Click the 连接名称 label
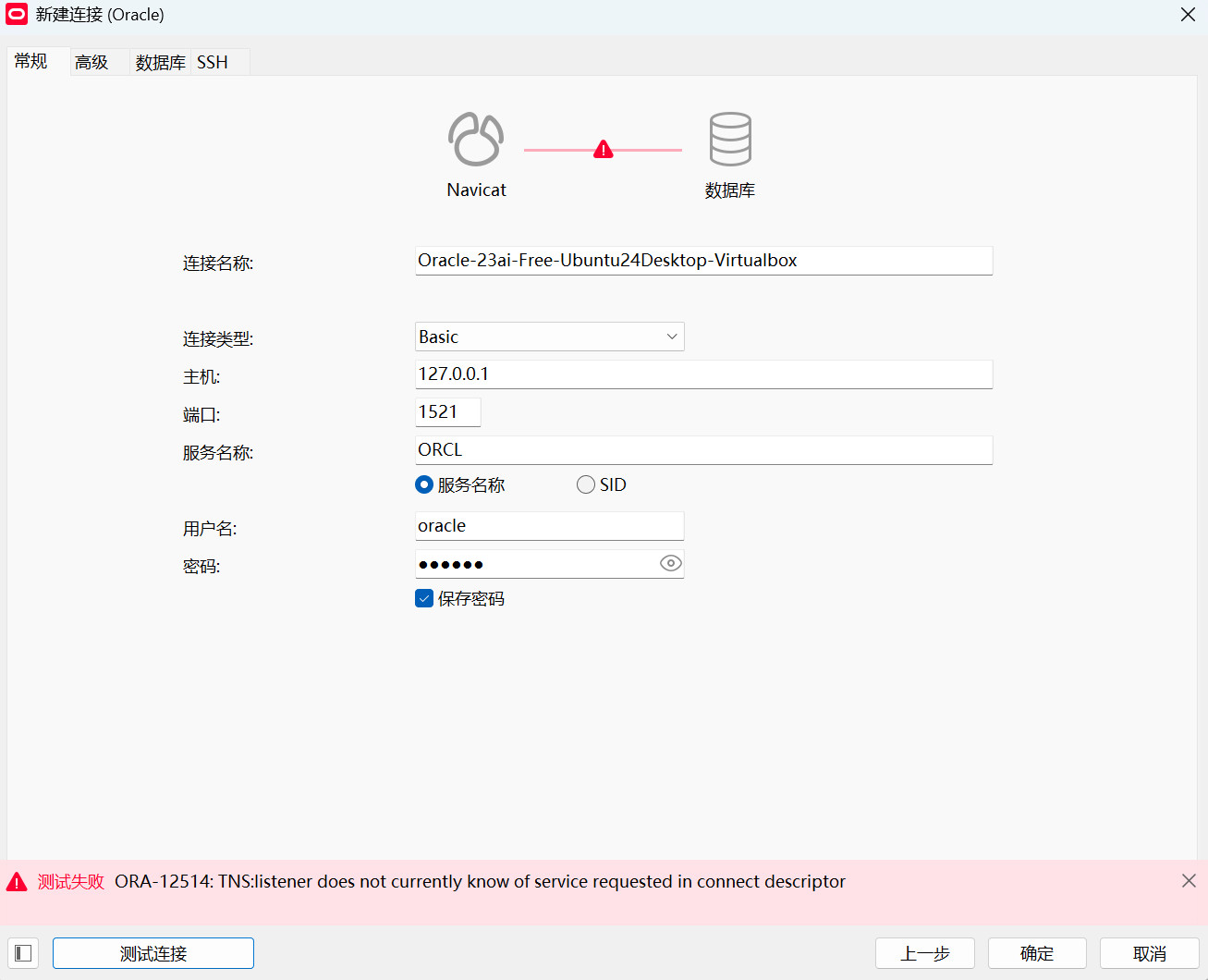Screen dimensions: 1208x980 click(218, 263)
